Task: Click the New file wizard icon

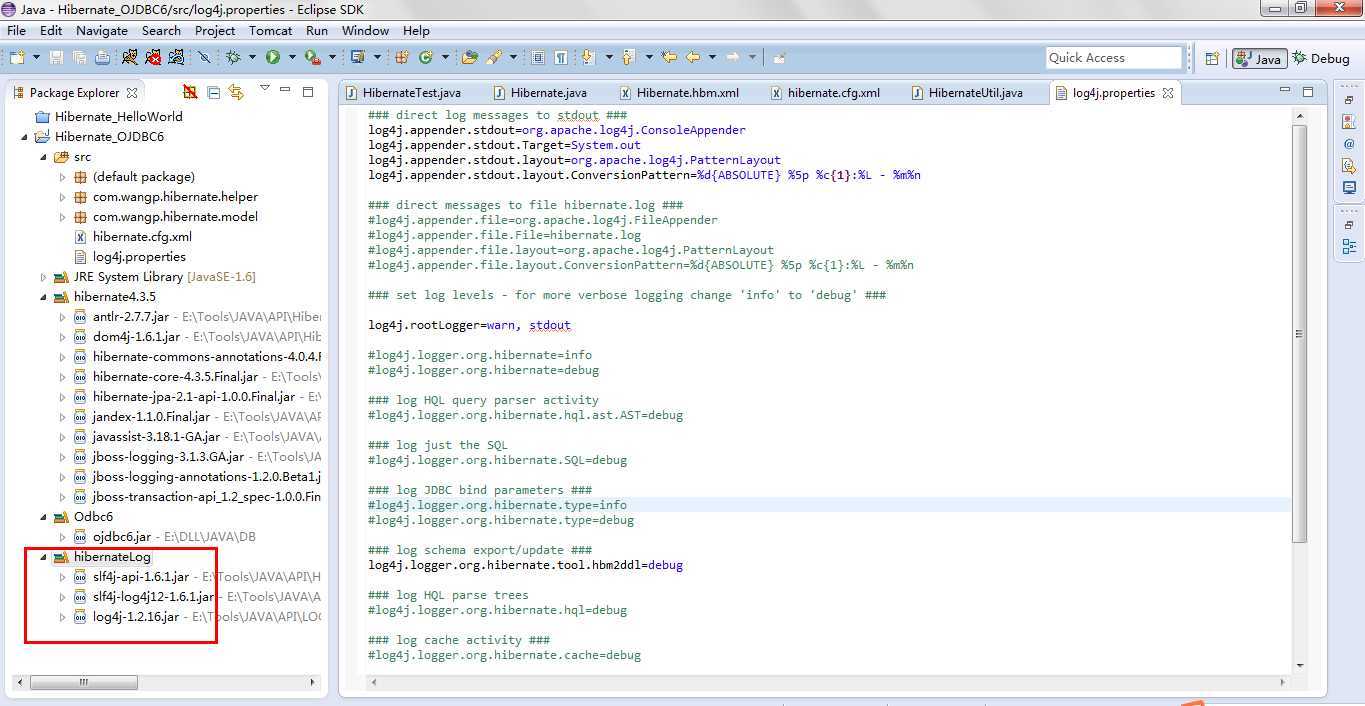Action: (17, 58)
